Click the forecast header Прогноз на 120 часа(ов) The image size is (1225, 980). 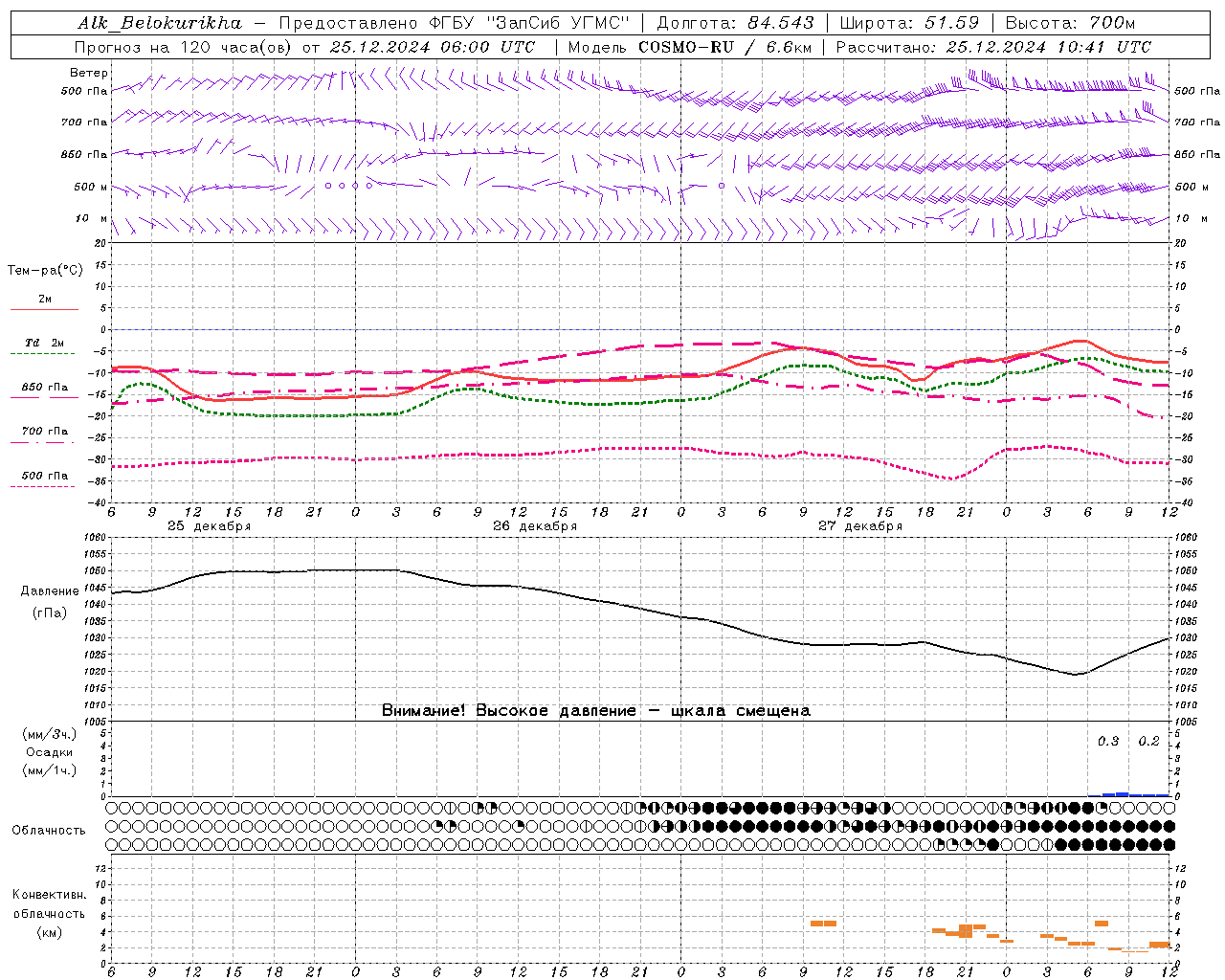(184, 47)
